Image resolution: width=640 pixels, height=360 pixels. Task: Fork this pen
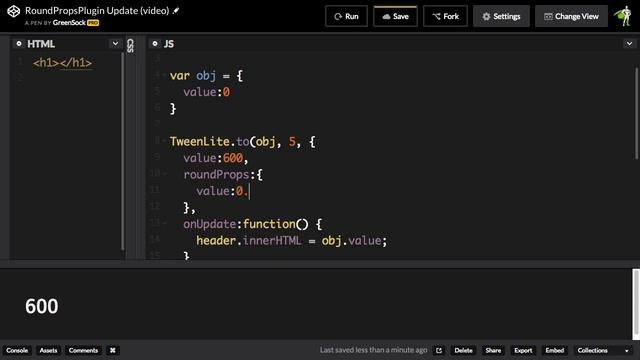(x=445, y=16)
